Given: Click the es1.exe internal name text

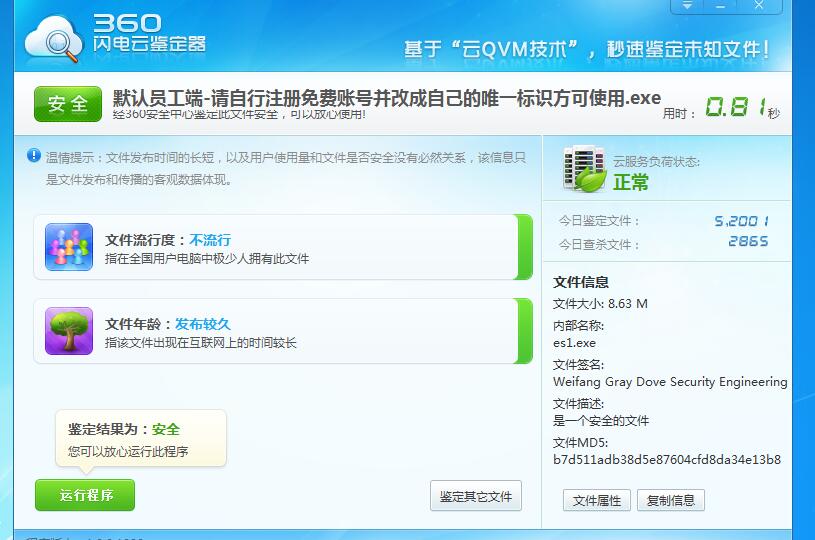Looking at the screenshot, I should 574,343.
